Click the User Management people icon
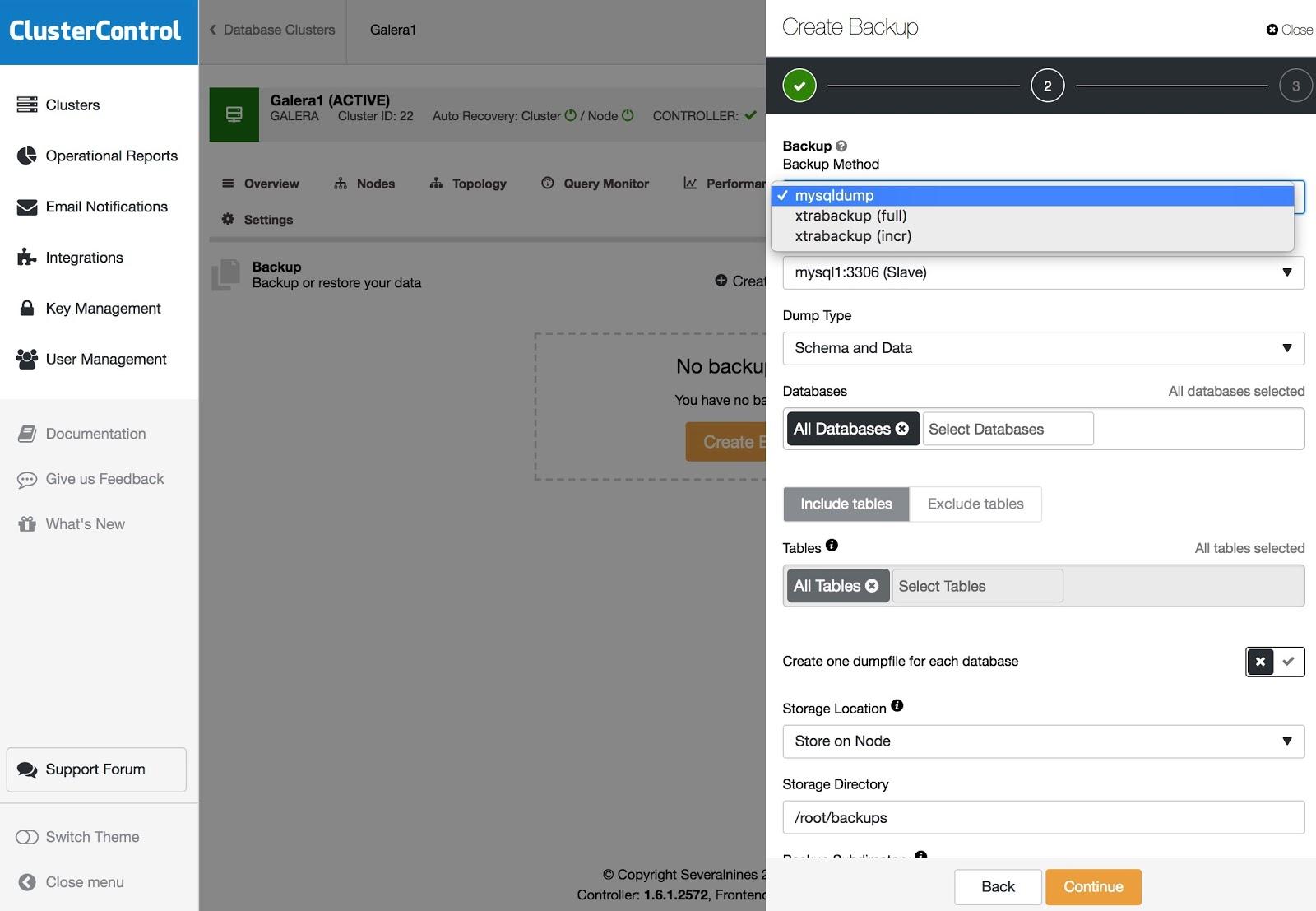 (27, 359)
